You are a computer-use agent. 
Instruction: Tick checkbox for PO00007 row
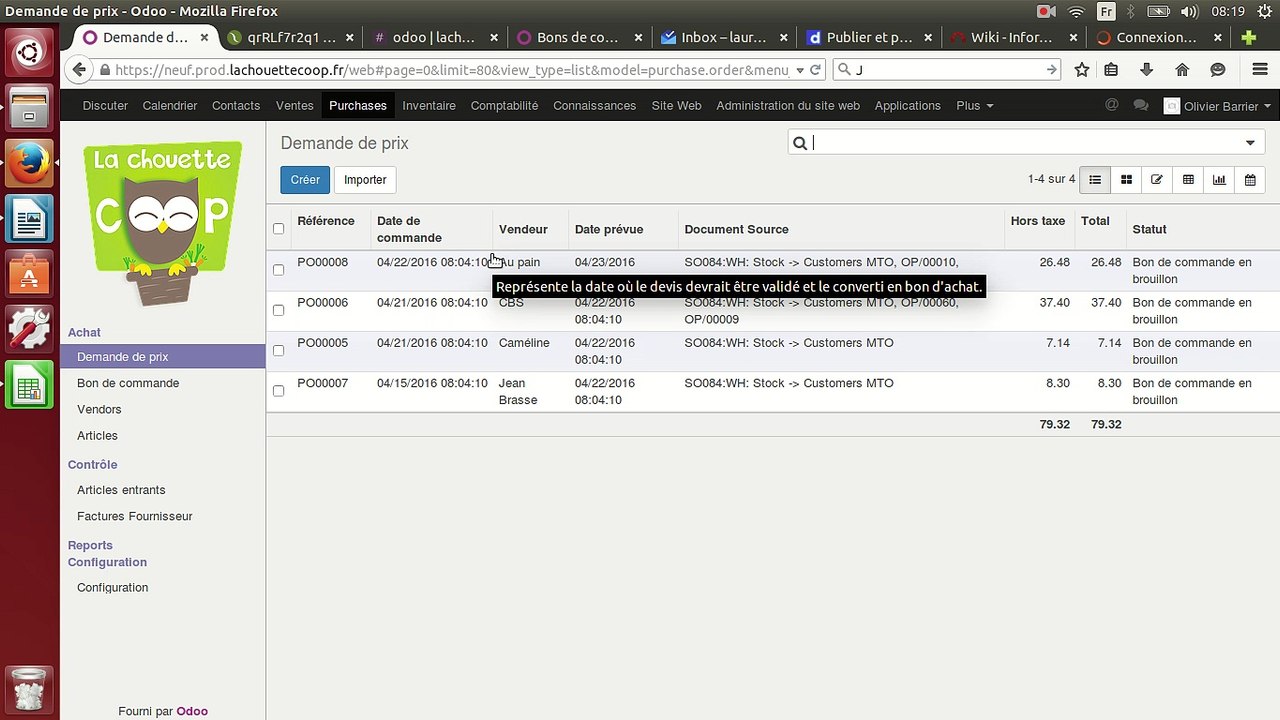278,390
